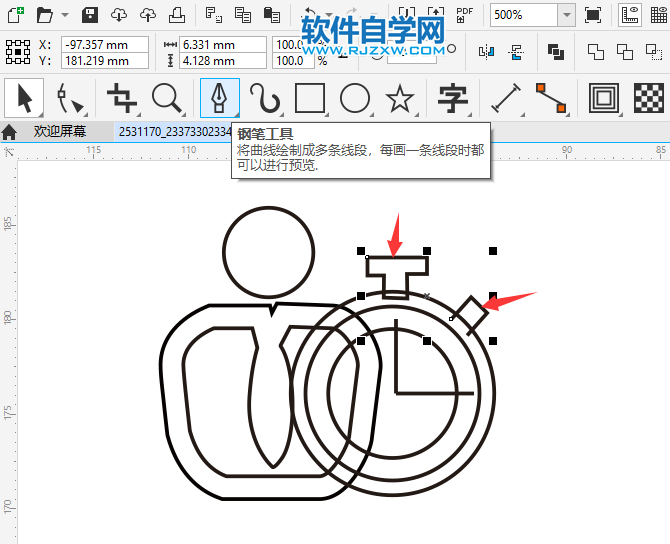This screenshot has height=544, width=670.
Task: Publish to PDF using the PDF icon
Action: click(x=464, y=15)
